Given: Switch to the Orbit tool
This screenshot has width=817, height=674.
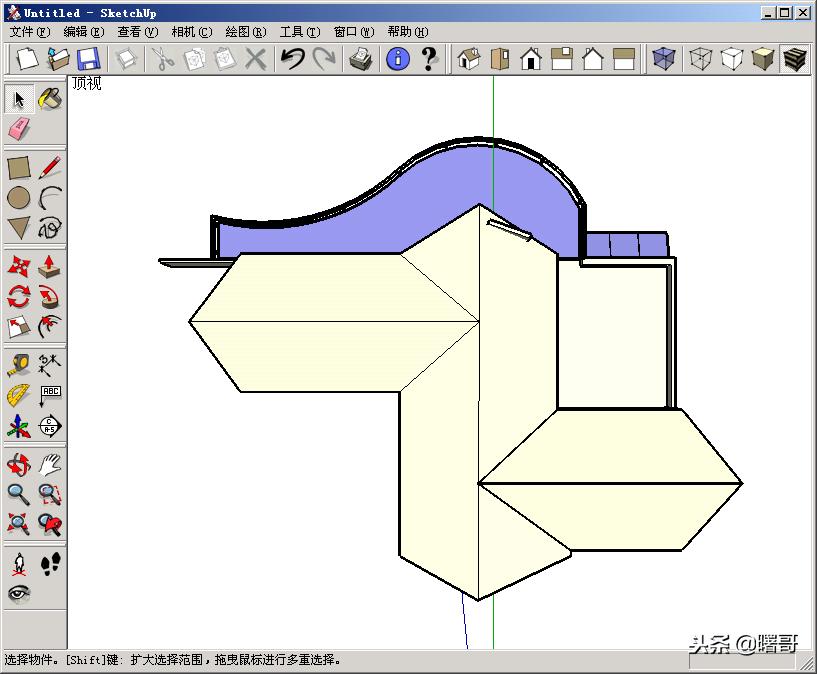Looking at the screenshot, I should tap(20, 463).
